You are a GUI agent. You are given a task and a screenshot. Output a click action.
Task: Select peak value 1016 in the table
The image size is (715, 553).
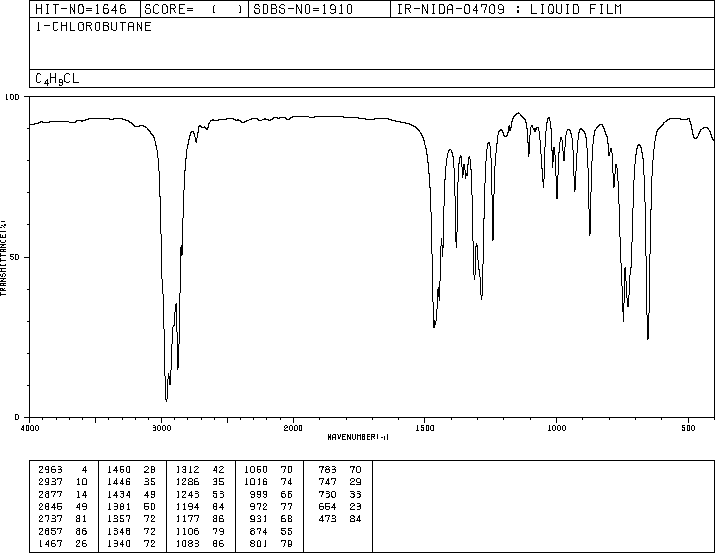(x=256, y=482)
